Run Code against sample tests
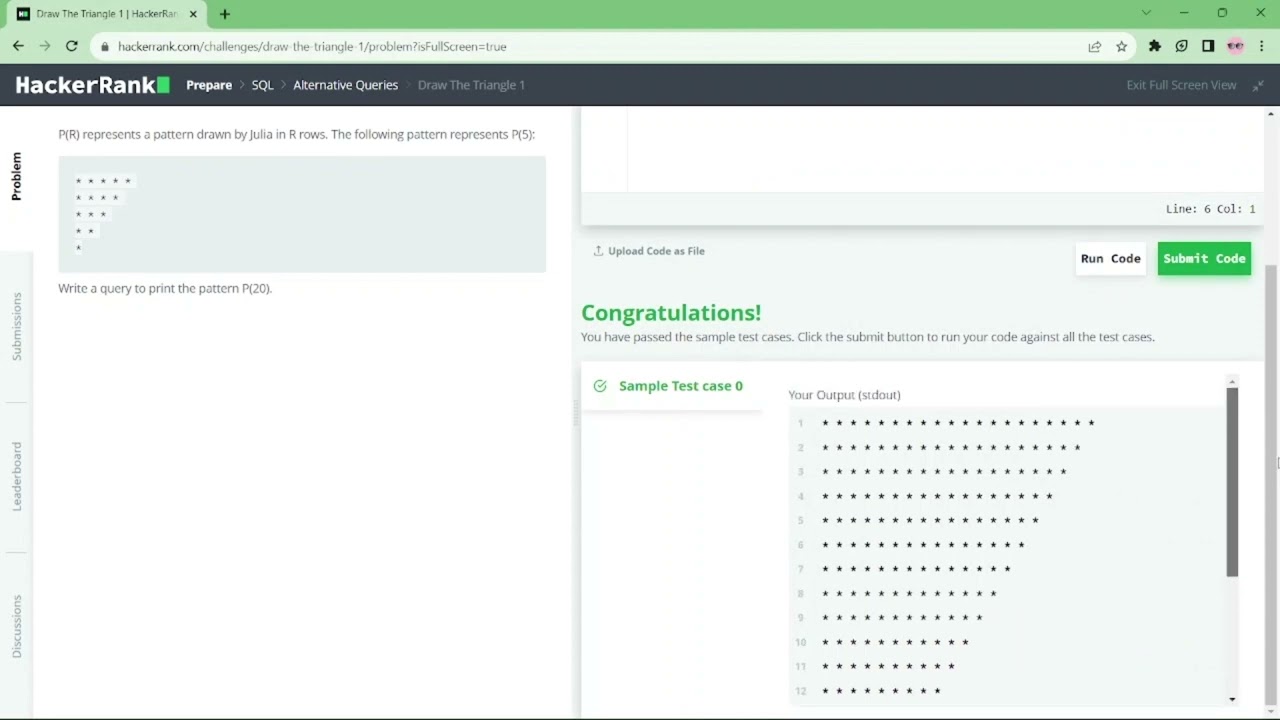The image size is (1280, 720). pyautogui.click(x=1110, y=258)
